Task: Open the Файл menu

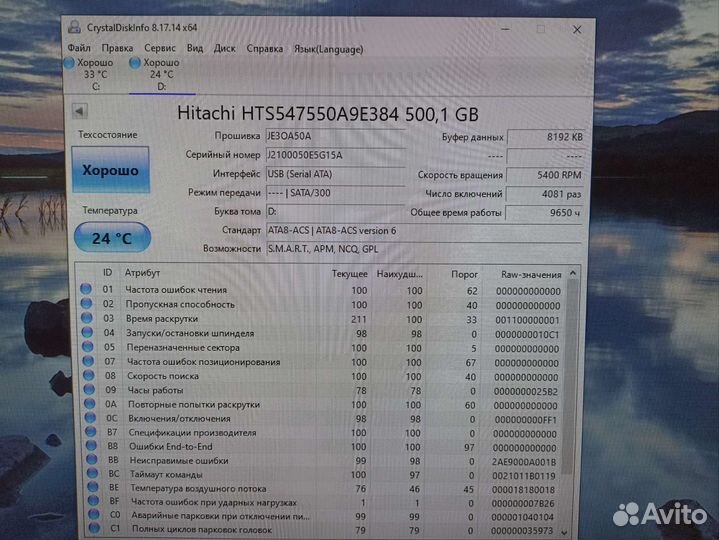Action: coord(79,47)
